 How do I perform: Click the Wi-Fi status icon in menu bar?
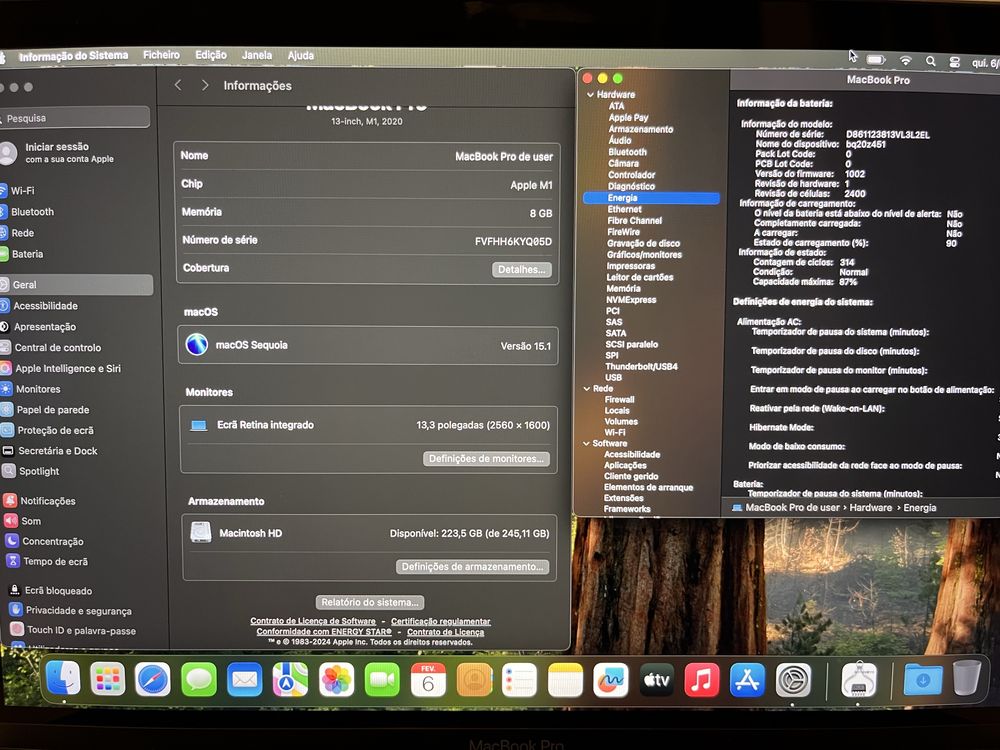[x=906, y=61]
